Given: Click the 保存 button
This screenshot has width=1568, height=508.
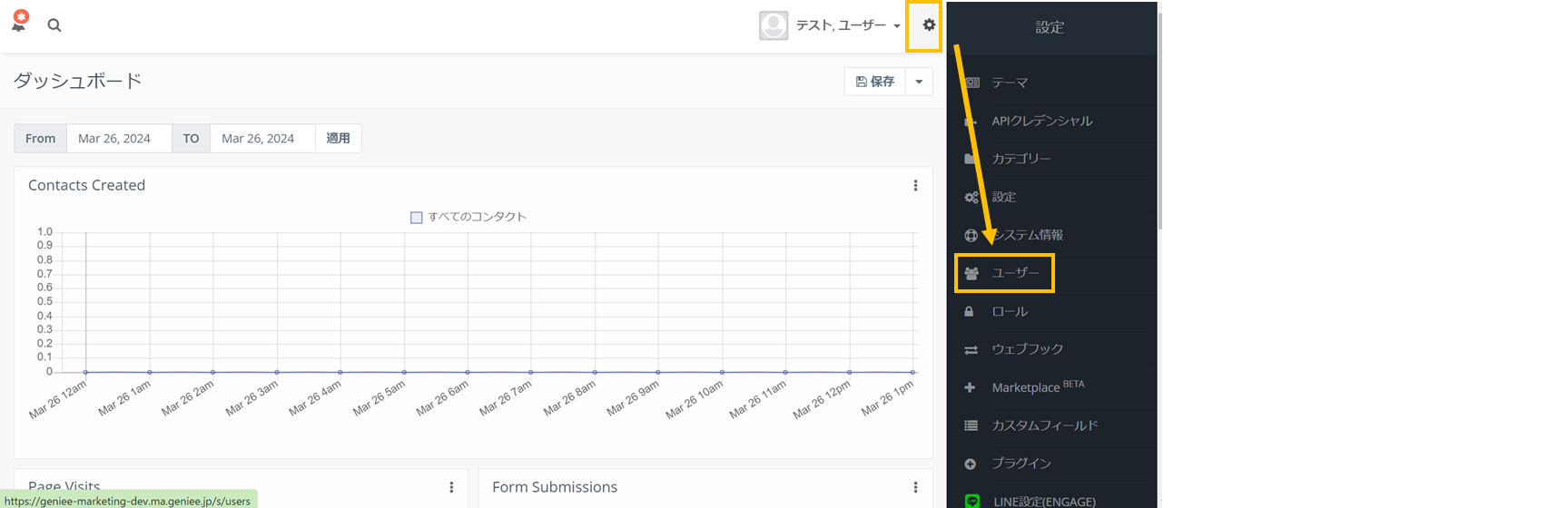Looking at the screenshot, I should coord(875,82).
